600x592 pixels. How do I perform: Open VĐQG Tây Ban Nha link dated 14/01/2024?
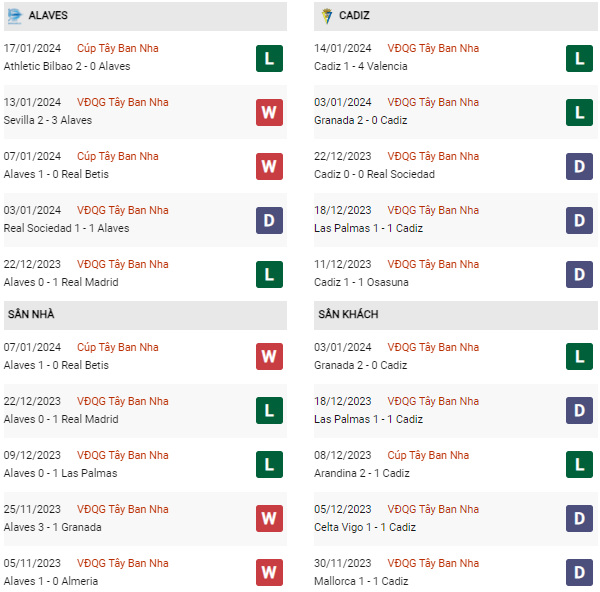coord(433,48)
